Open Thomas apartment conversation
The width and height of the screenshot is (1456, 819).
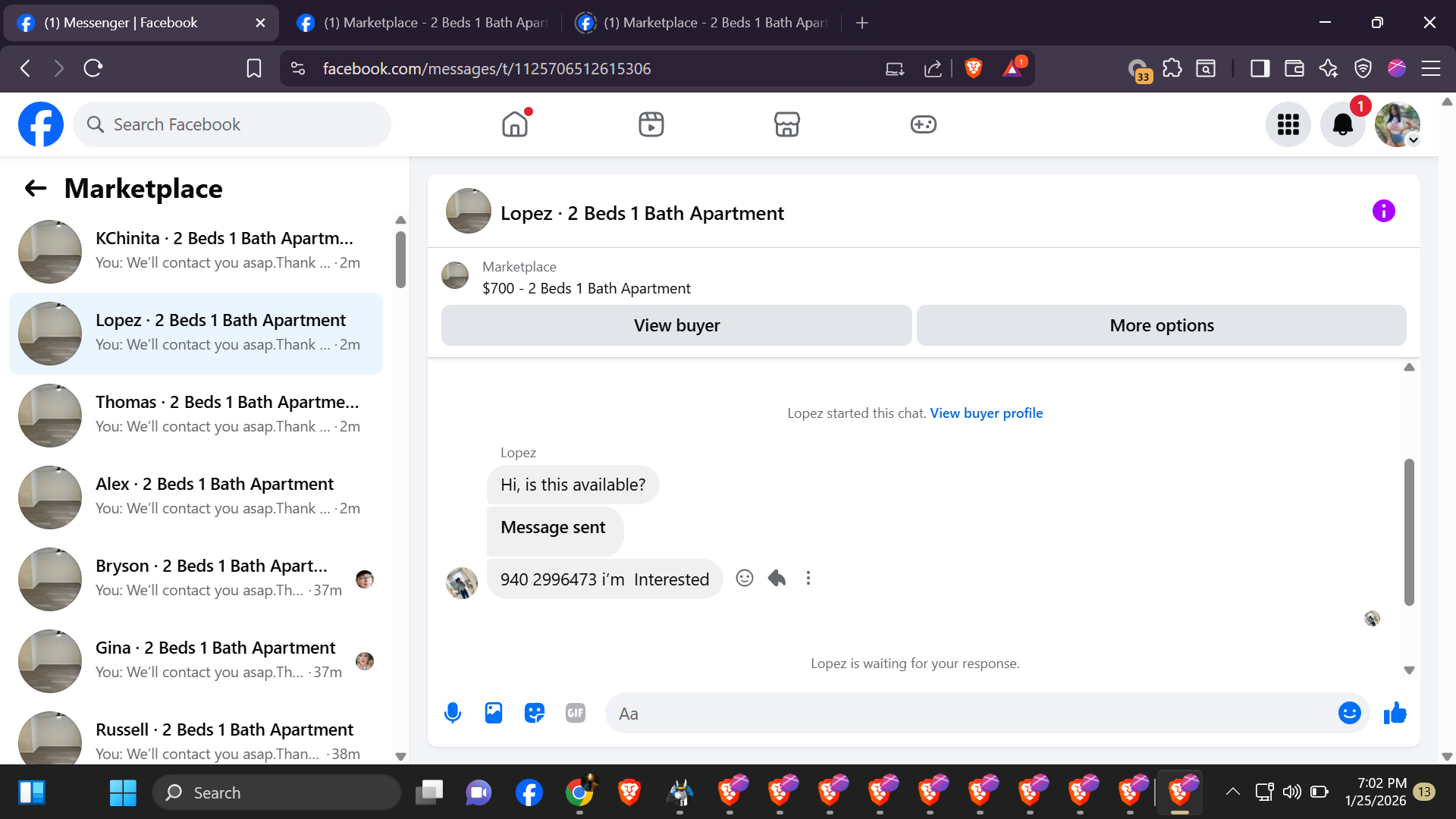point(196,416)
